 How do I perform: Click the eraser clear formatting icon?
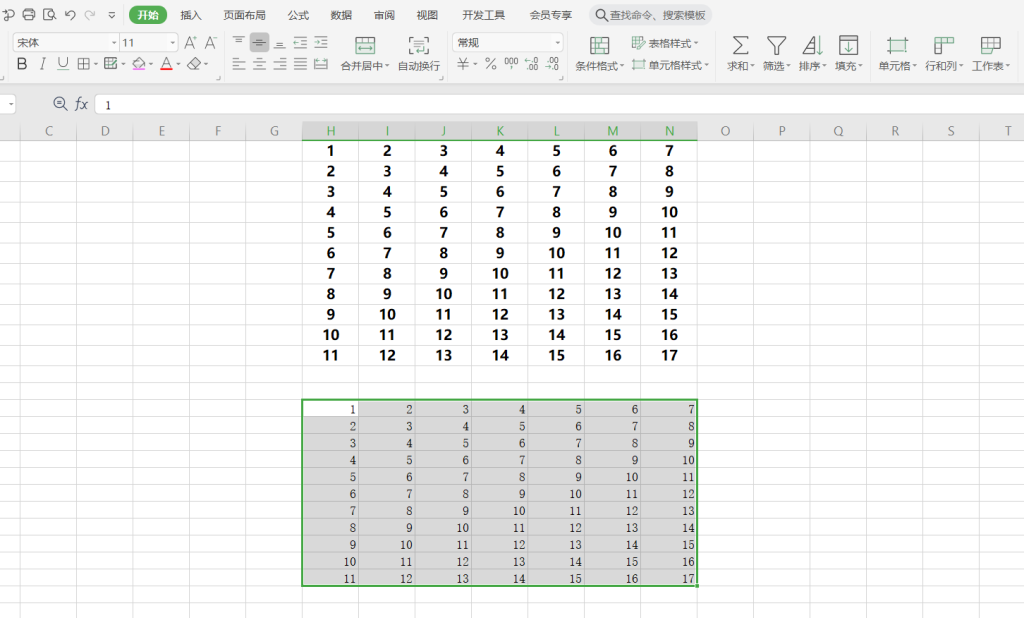194,63
